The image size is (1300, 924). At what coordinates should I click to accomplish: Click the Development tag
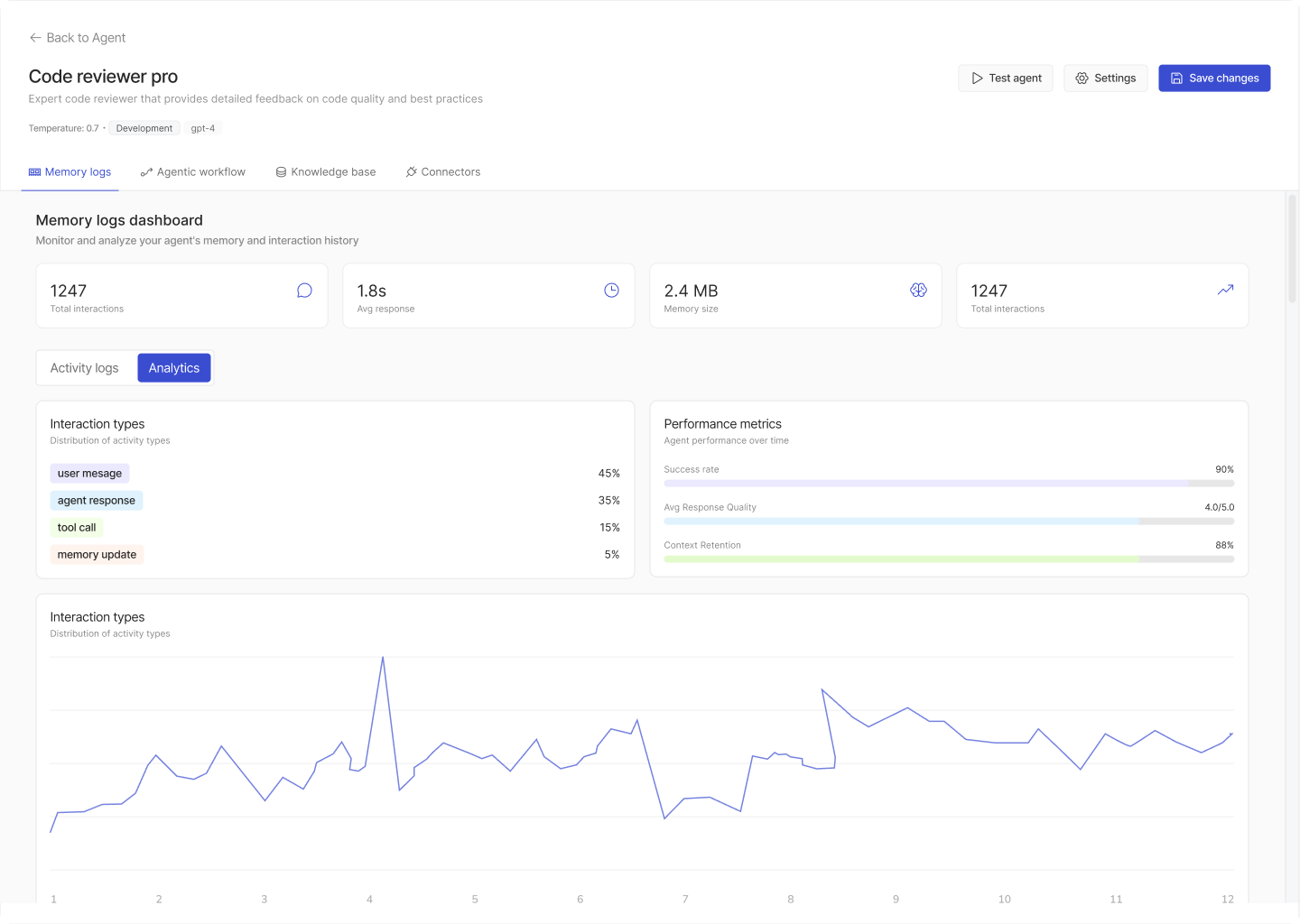point(144,128)
